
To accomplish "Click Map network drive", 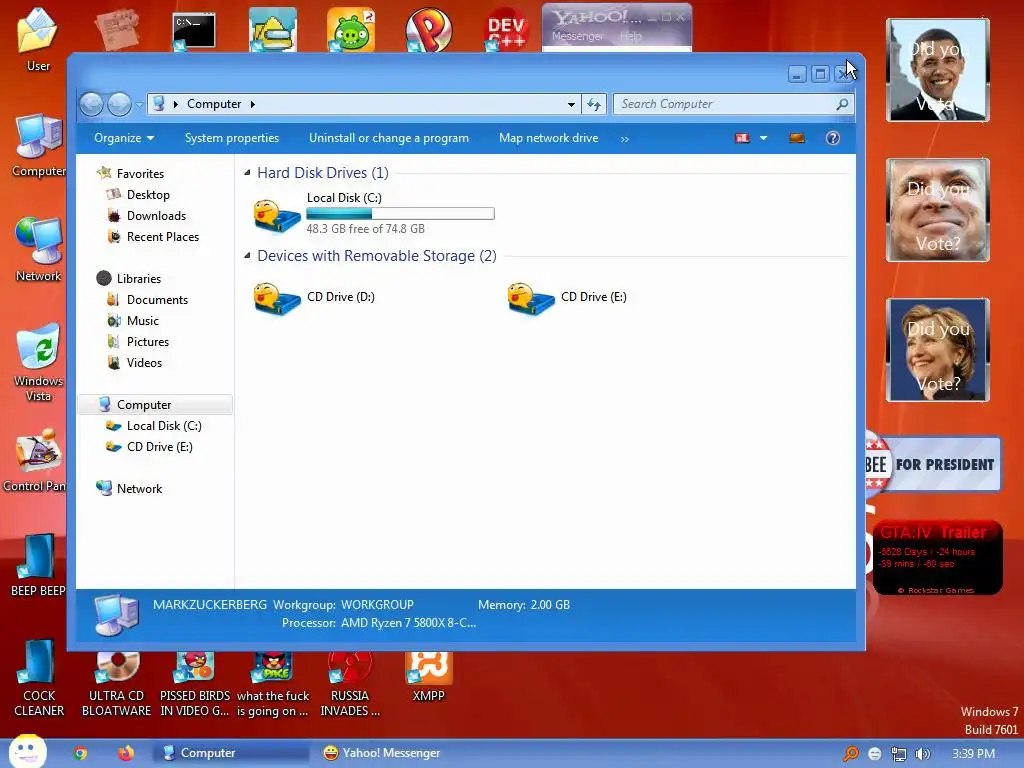I will tap(549, 138).
